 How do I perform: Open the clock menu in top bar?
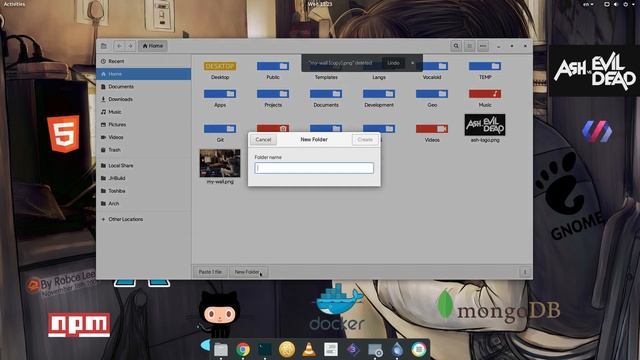320,4
